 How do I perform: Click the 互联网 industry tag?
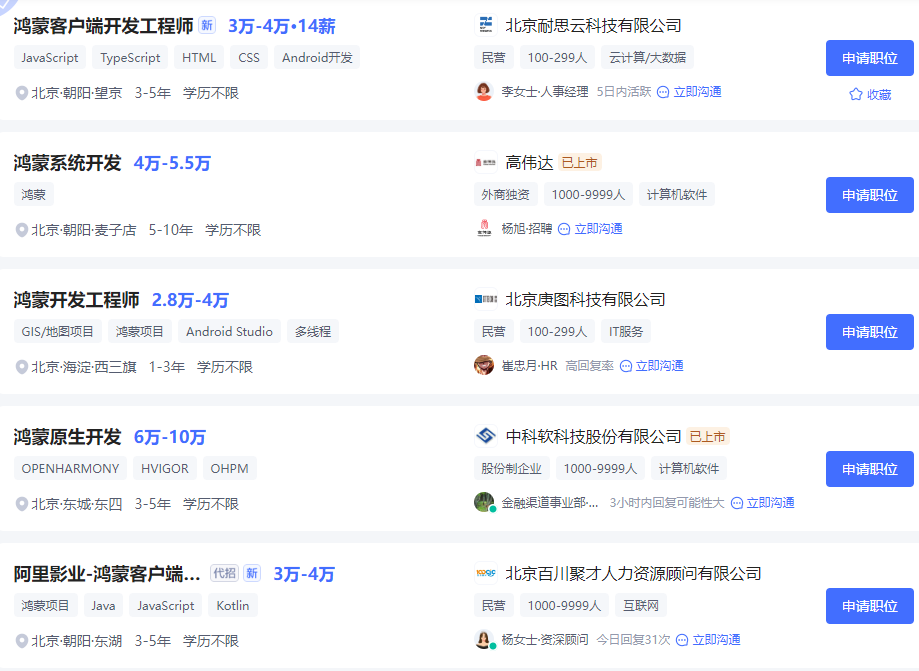click(641, 606)
